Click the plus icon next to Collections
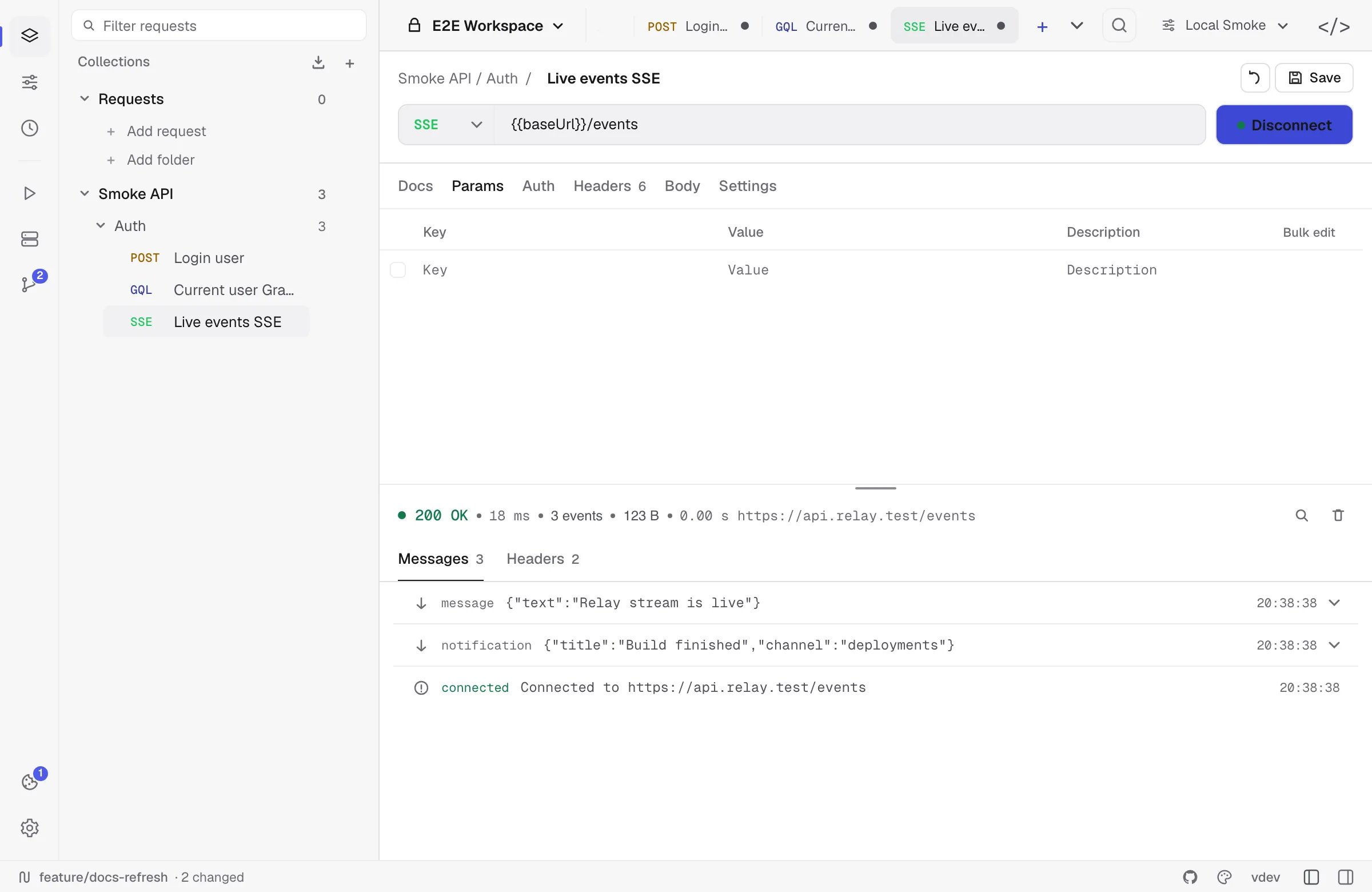The image size is (1372, 892). click(x=349, y=63)
